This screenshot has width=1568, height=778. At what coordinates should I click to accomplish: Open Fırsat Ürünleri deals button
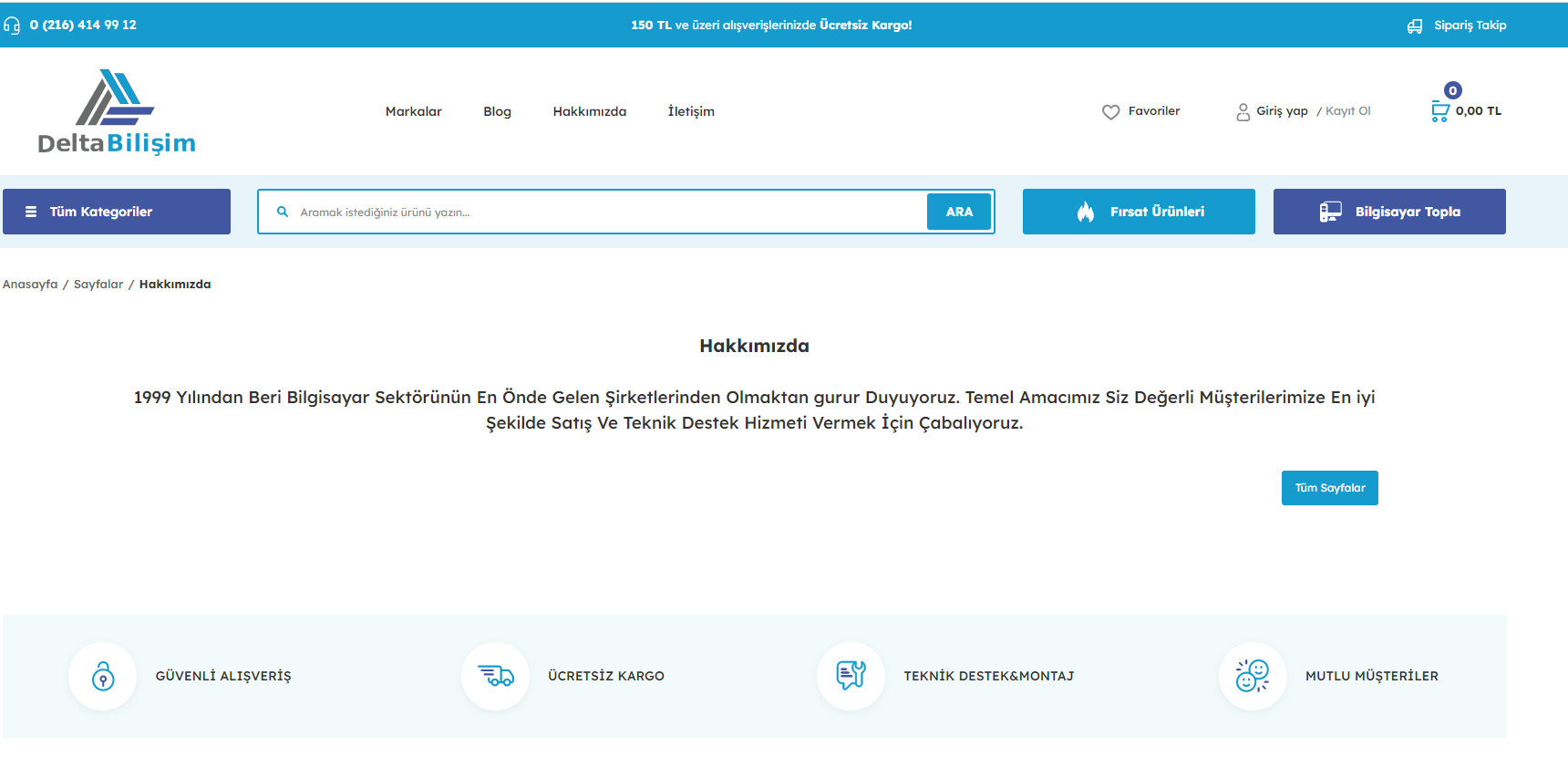(1139, 212)
